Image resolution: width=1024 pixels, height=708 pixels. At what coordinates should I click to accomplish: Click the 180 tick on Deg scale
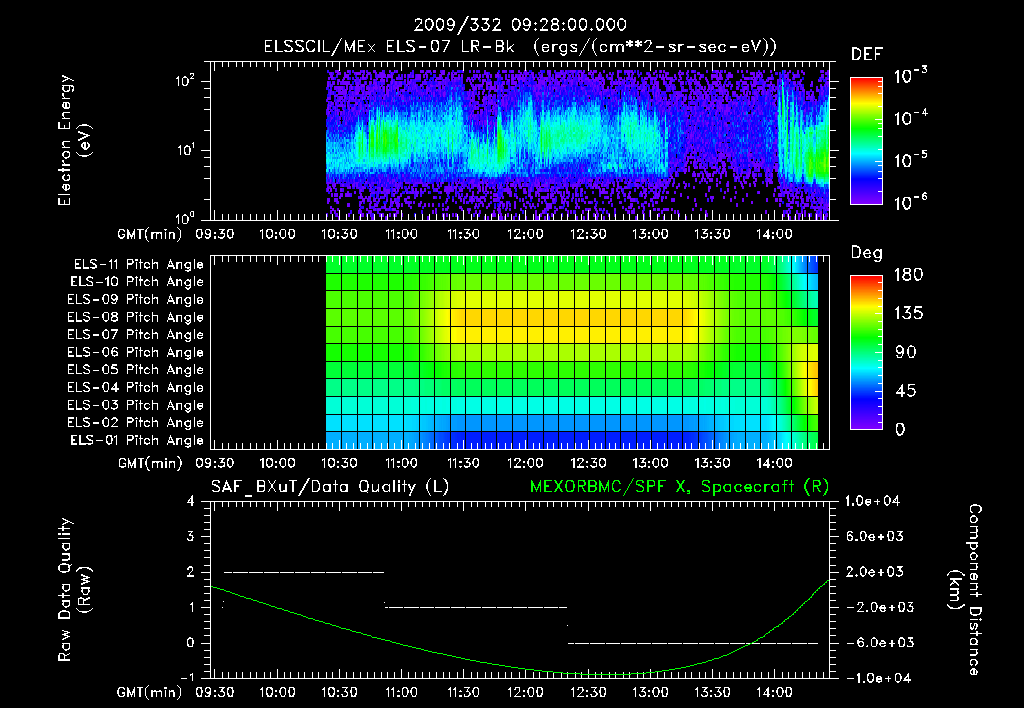click(908, 275)
